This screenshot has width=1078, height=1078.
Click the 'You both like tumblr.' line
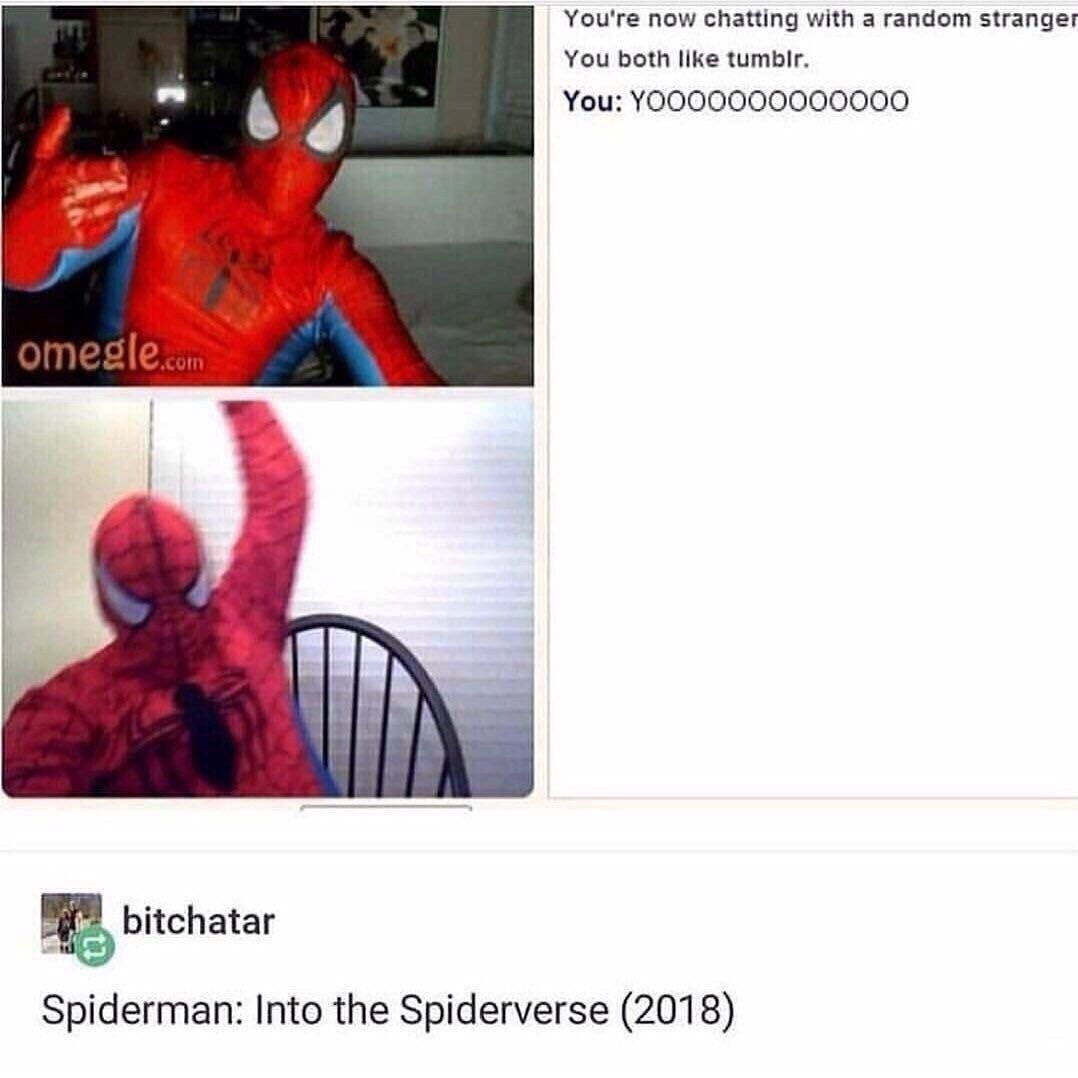686,59
